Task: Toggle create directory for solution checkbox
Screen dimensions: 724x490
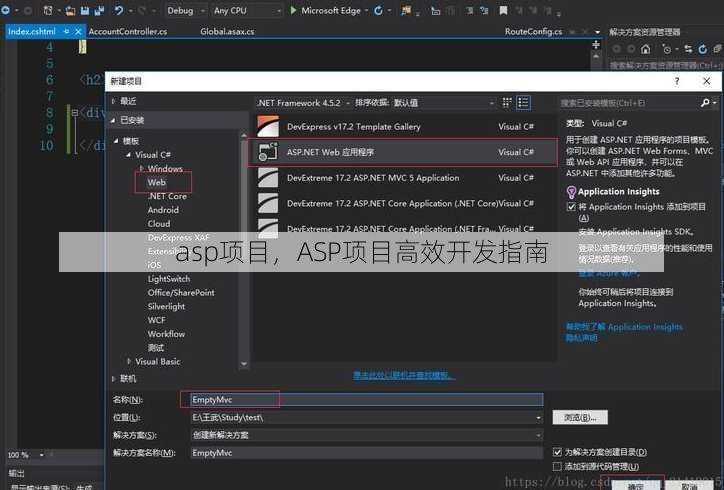Action: (557, 452)
